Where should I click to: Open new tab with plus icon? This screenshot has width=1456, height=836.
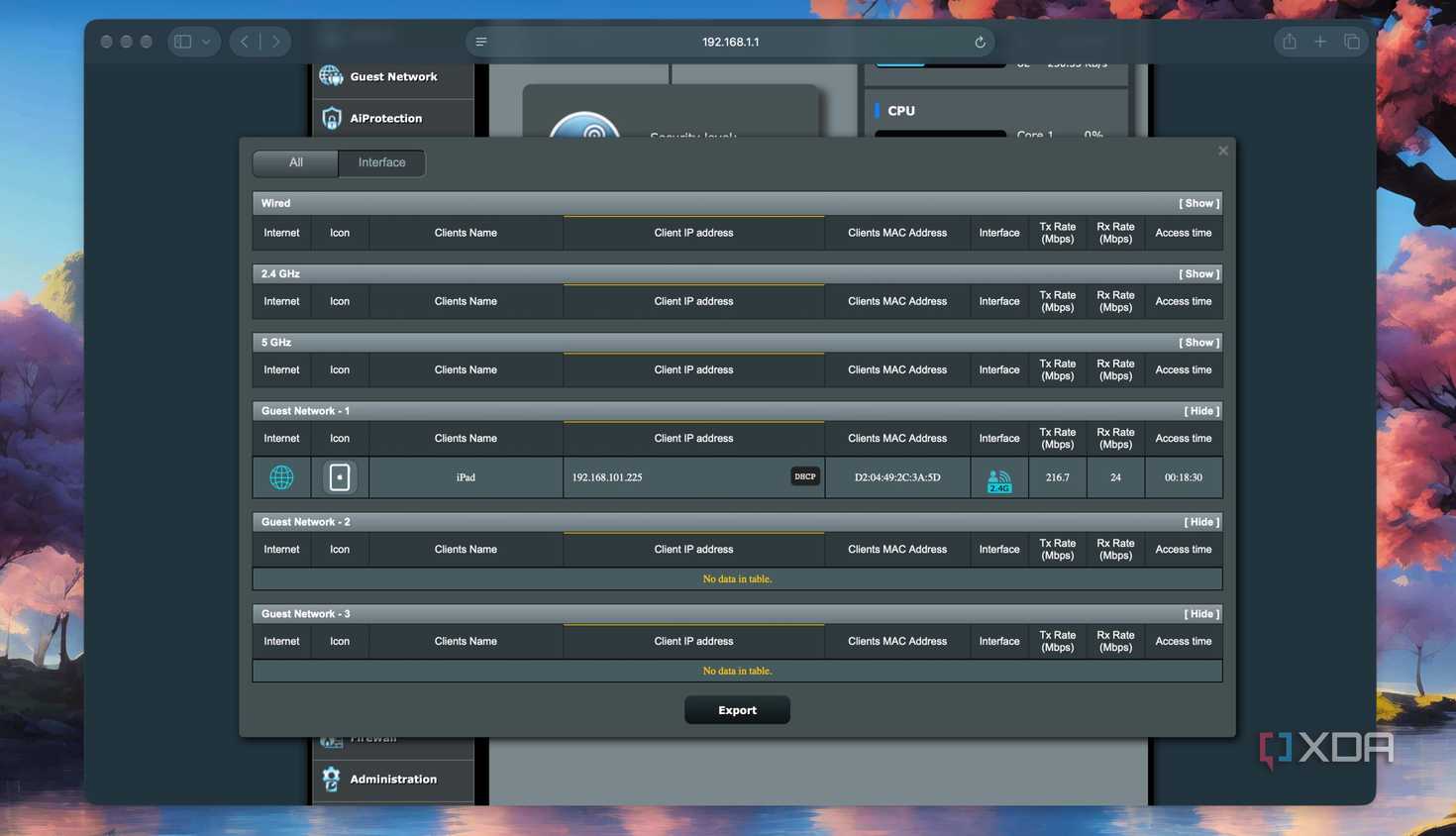coord(1320,42)
